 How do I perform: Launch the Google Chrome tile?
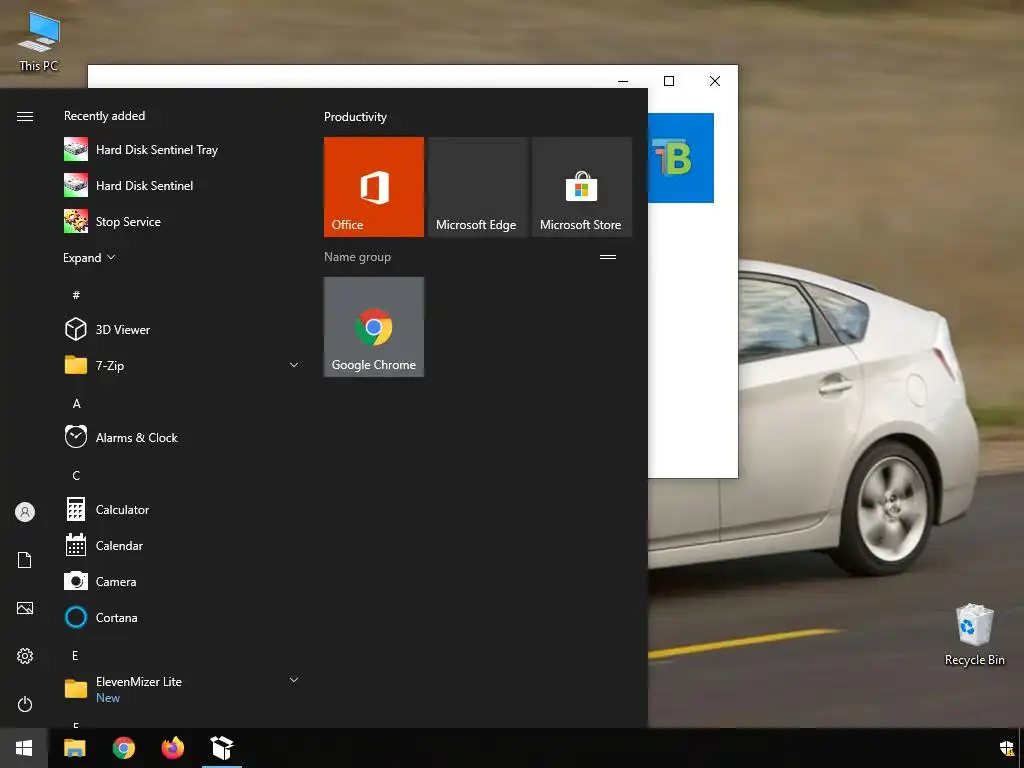coord(374,327)
